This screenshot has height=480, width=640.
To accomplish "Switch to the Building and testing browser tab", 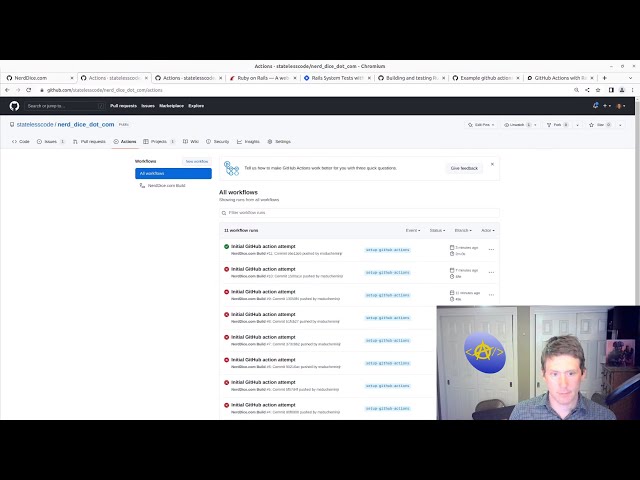I will click(x=411, y=78).
